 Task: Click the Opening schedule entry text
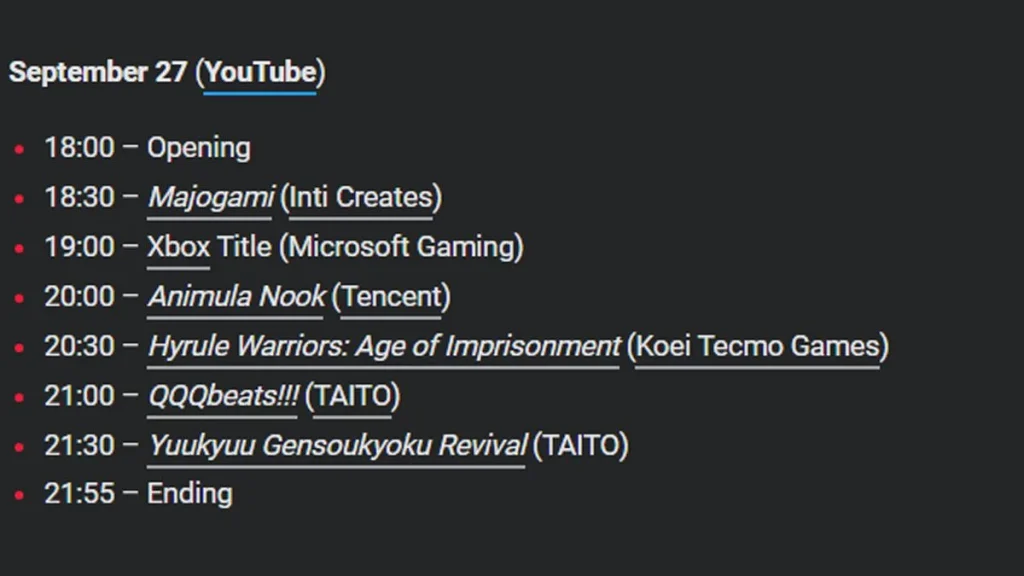(x=199, y=148)
